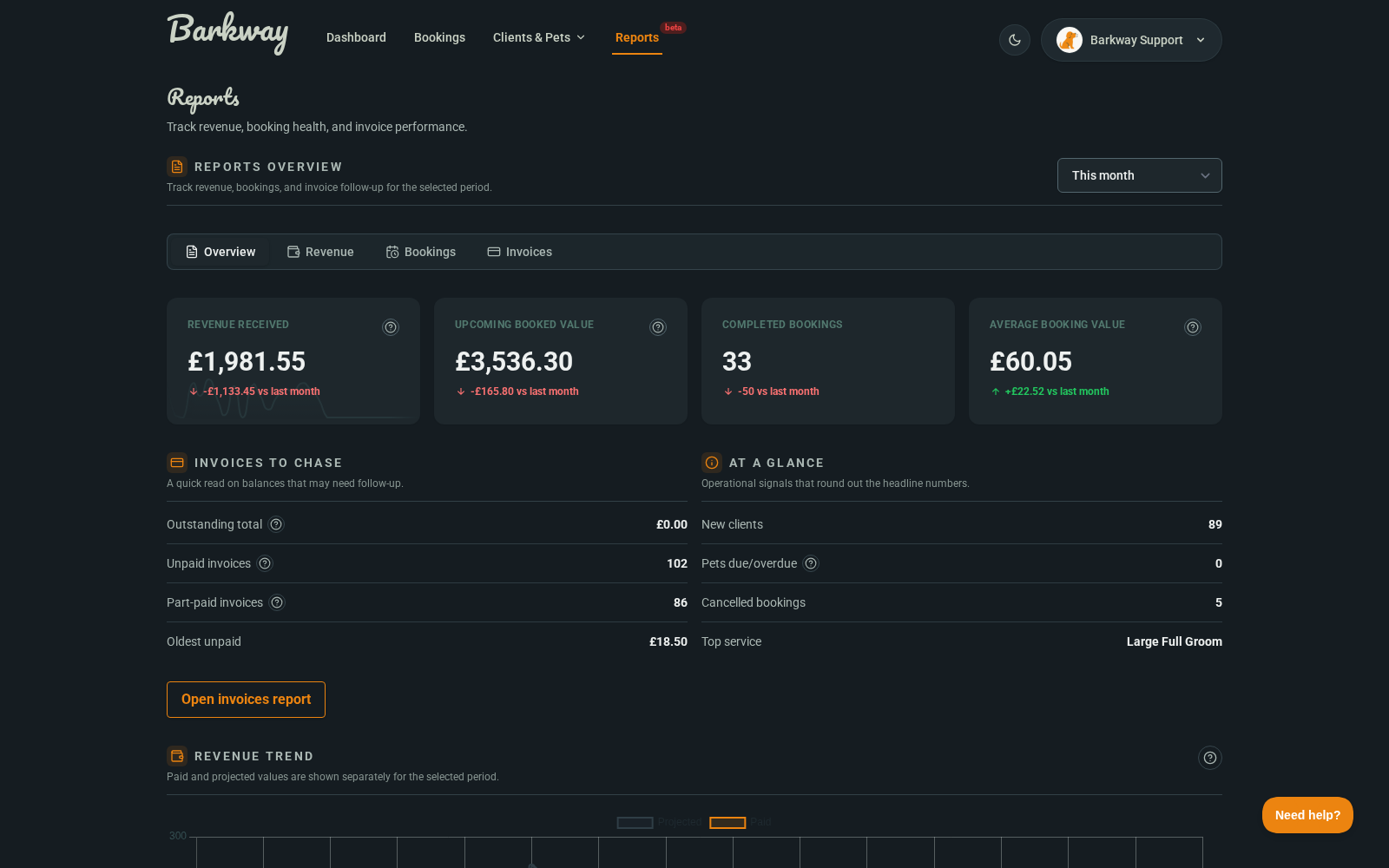The height and width of the screenshot is (868, 1389).
Task: Expand the Clients & Pets menu
Action: point(539,37)
